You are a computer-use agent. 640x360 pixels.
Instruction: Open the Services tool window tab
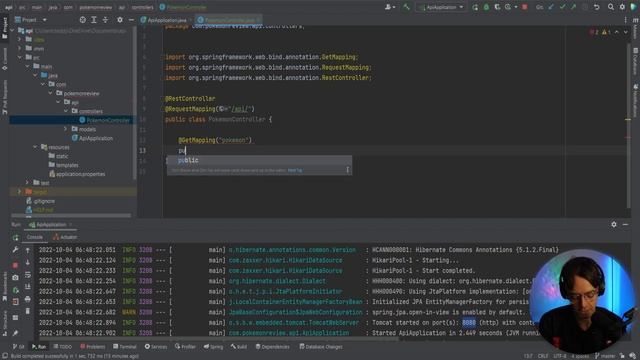[156, 347]
